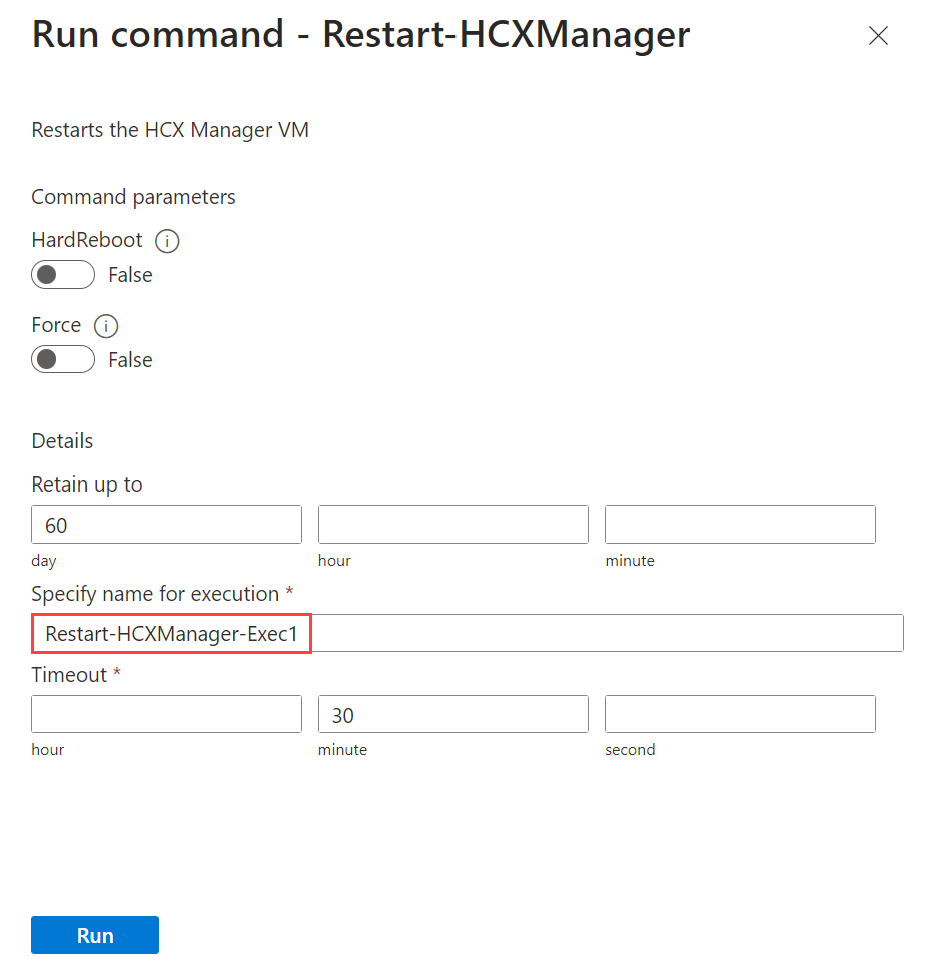Click the Command parameters heading
This screenshot has height=975, width=925.
pos(133,197)
